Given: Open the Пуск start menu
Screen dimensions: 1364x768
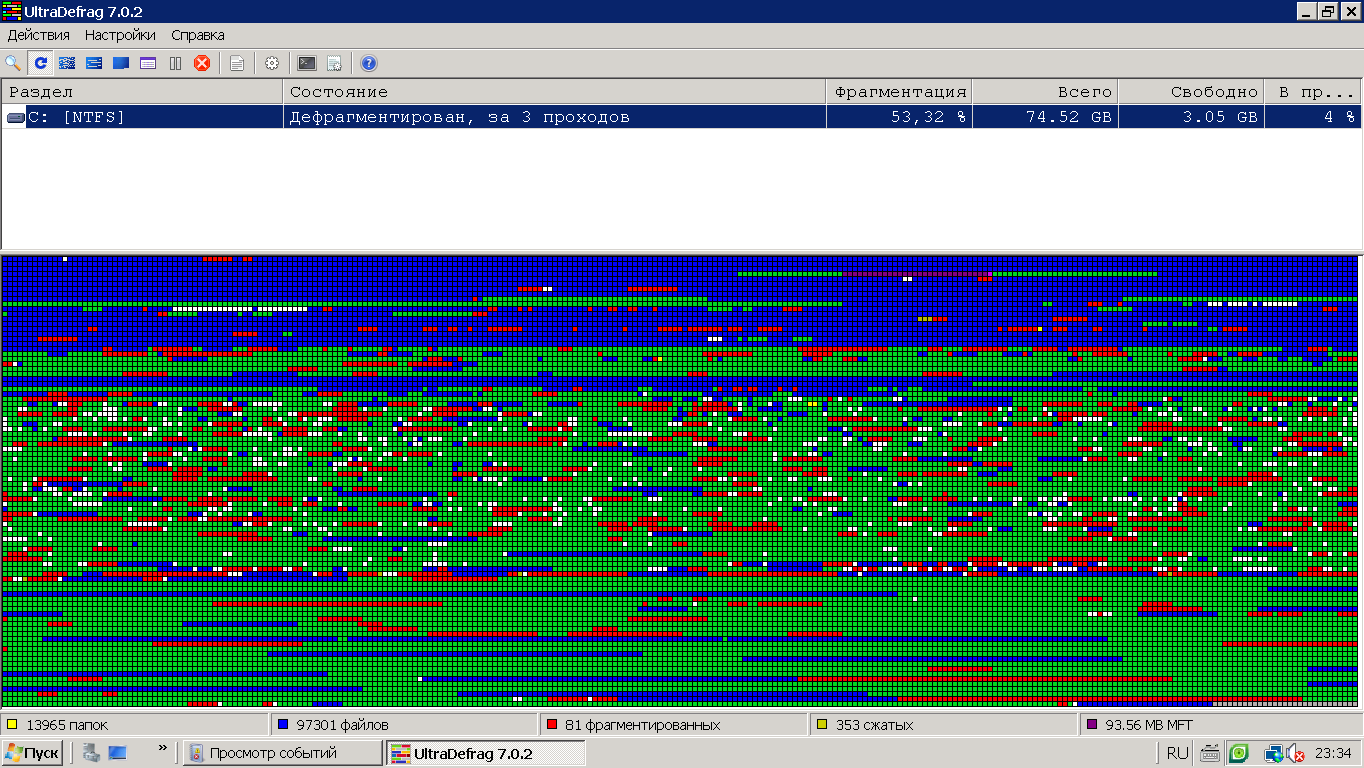Looking at the screenshot, I should coord(32,753).
